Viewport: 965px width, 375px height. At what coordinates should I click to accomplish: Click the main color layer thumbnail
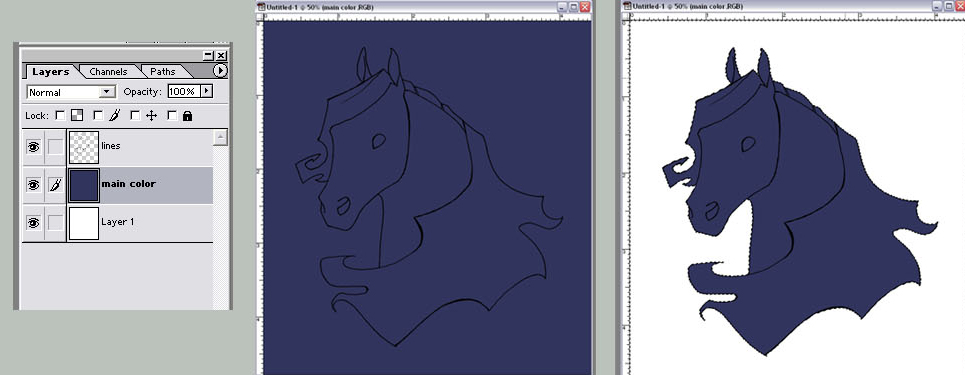click(84, 185)
